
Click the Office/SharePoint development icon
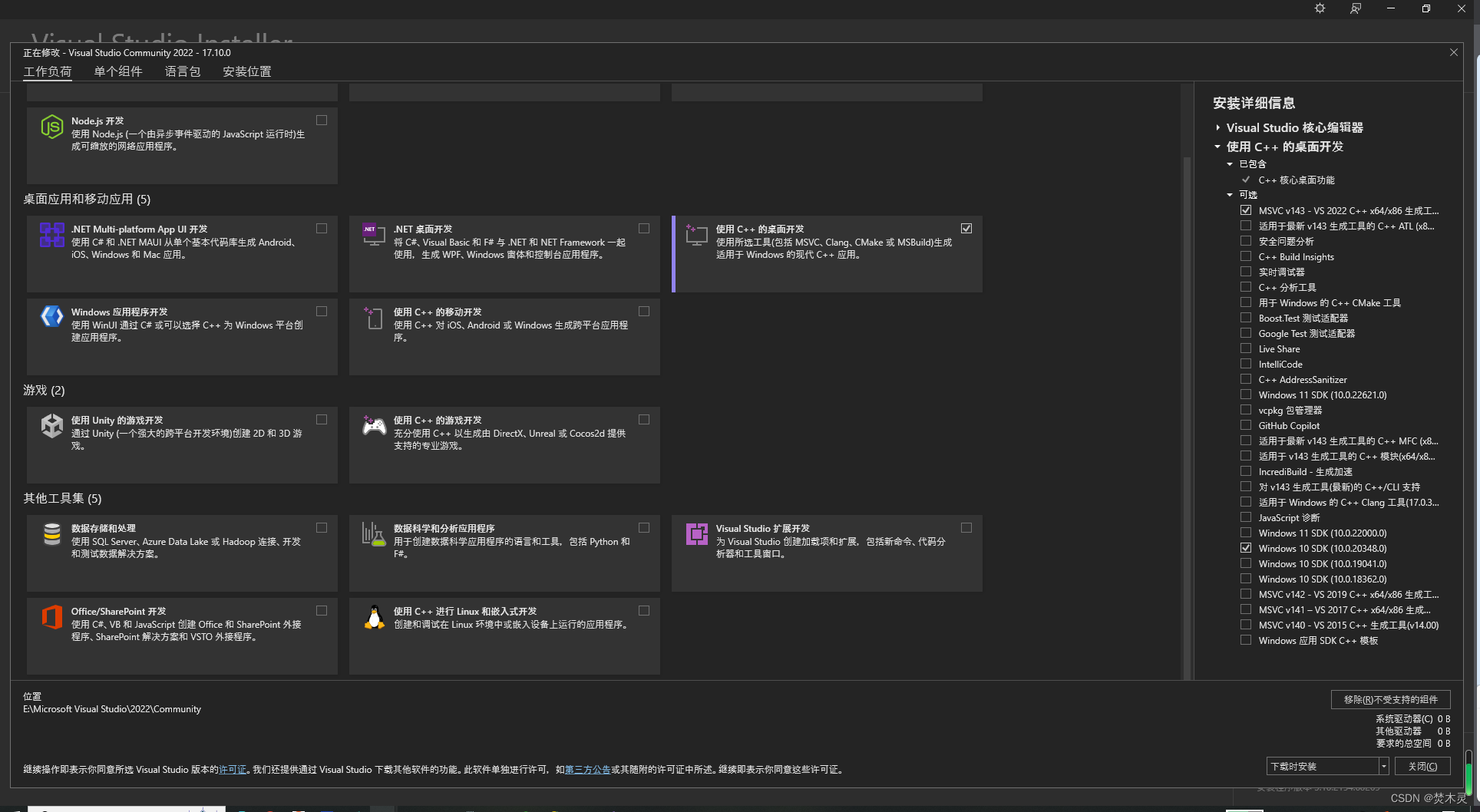[x=51, y=617]
